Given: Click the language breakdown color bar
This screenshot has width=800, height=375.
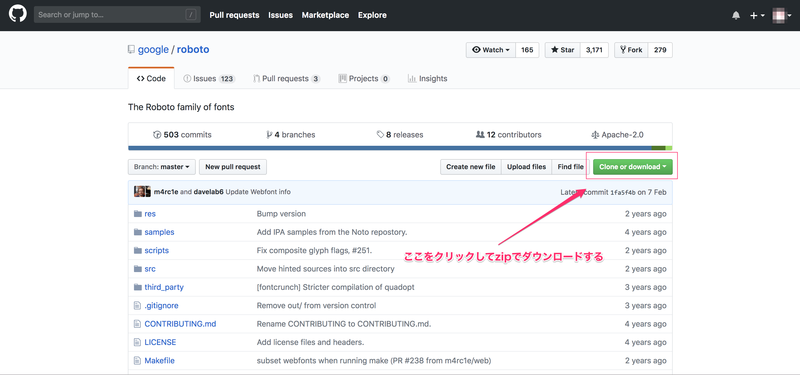Looking at the screenshot, I should 400,148.
